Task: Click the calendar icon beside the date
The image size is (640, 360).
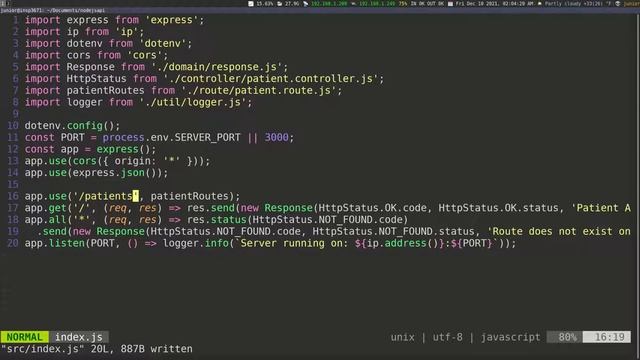Action: (450, 4)
